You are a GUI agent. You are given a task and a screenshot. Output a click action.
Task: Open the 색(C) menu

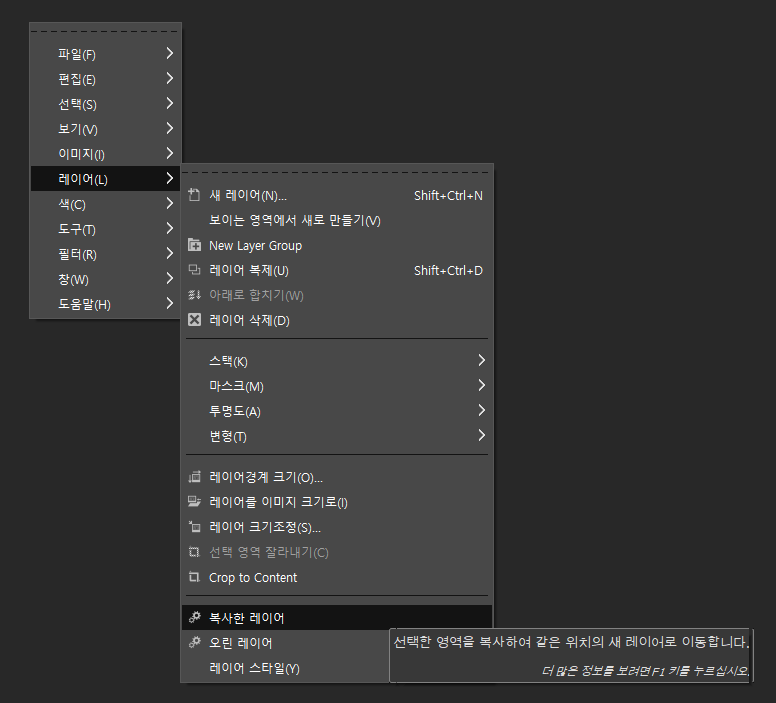[105, 203]
